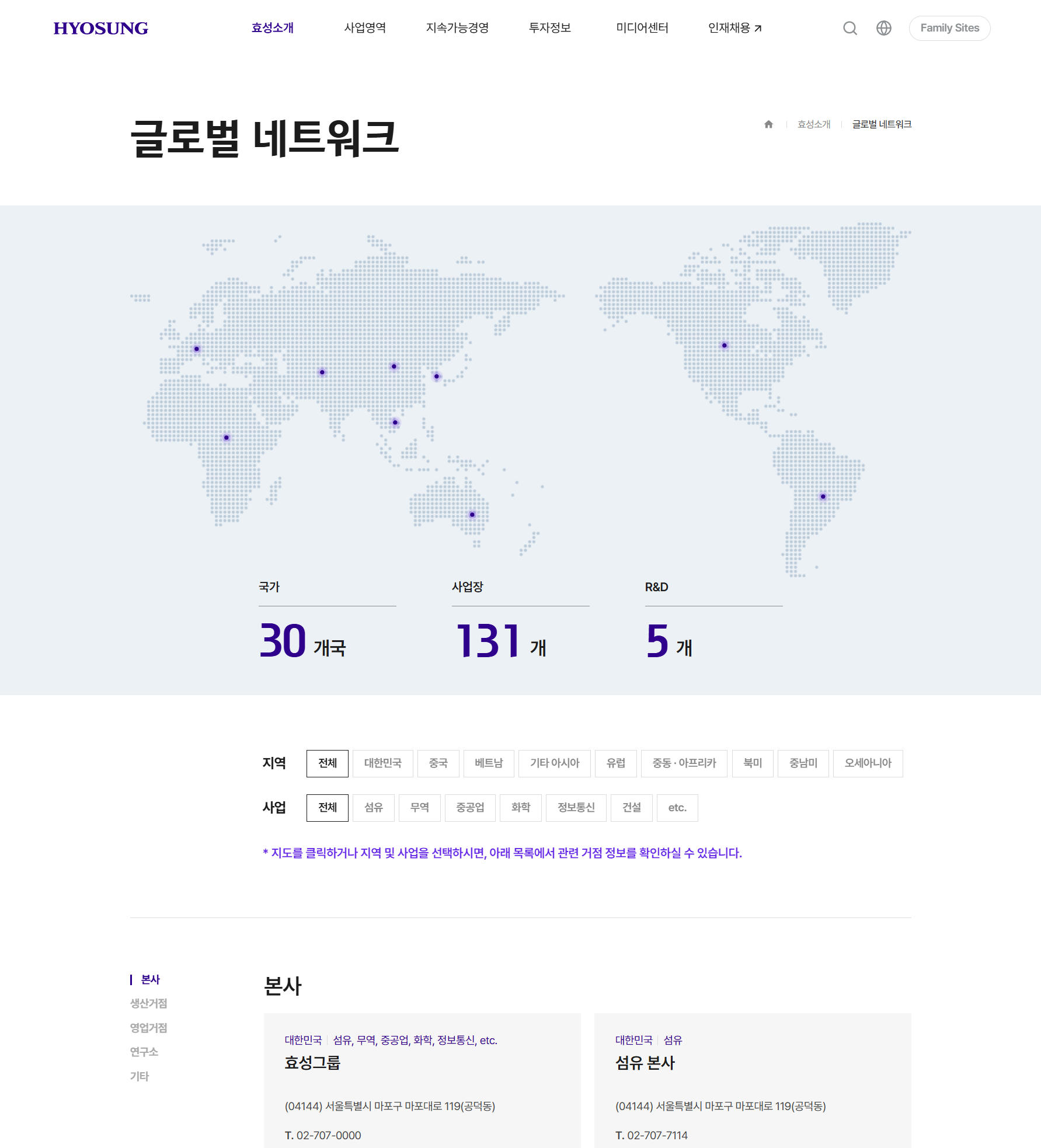The height and width of the screenshot is (1148, 1041).
Task: Open the search magnifier icon
Action: [x=850, y=28]
